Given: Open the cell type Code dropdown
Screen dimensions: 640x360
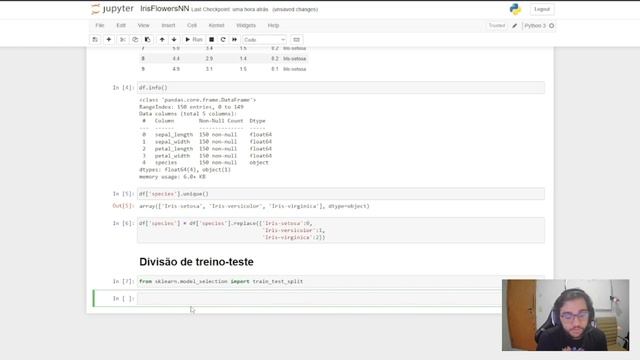Looking at the screenshot, I should click(264, 40).
